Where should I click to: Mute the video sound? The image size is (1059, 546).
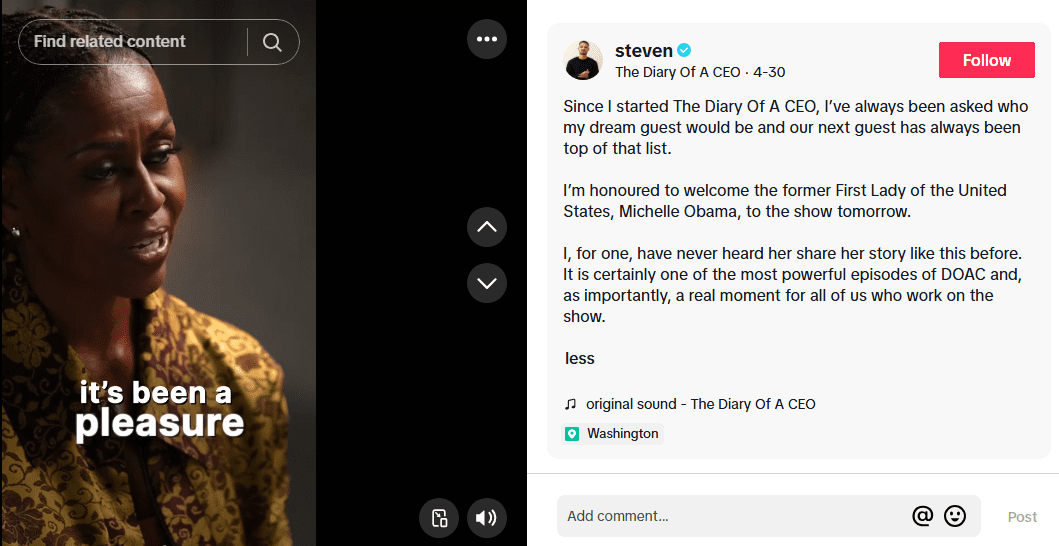[486, 518]
